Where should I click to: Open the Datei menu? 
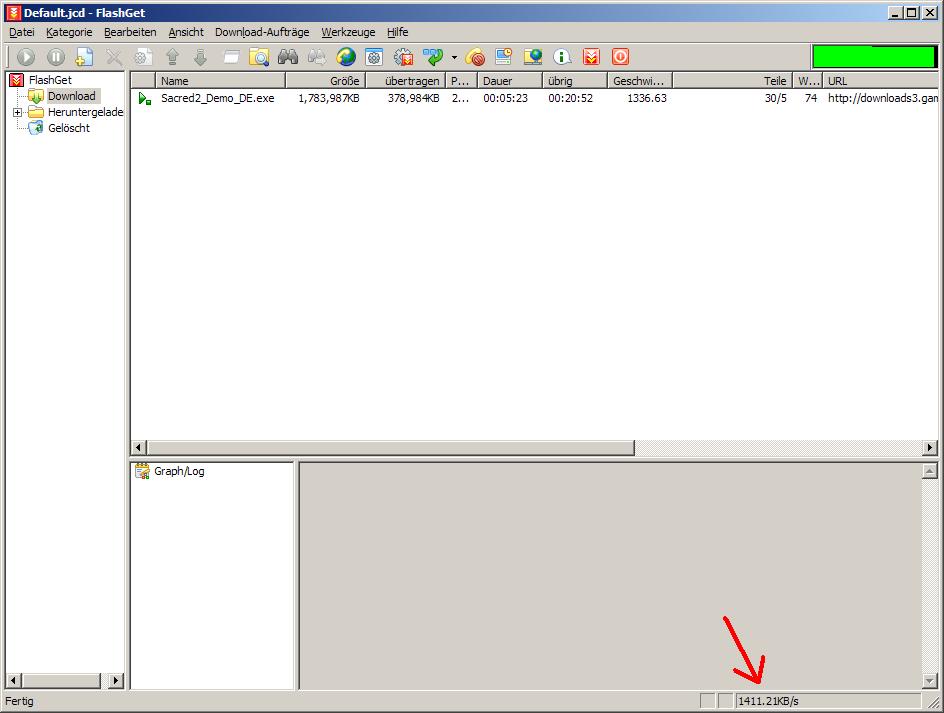coord(22,33)
